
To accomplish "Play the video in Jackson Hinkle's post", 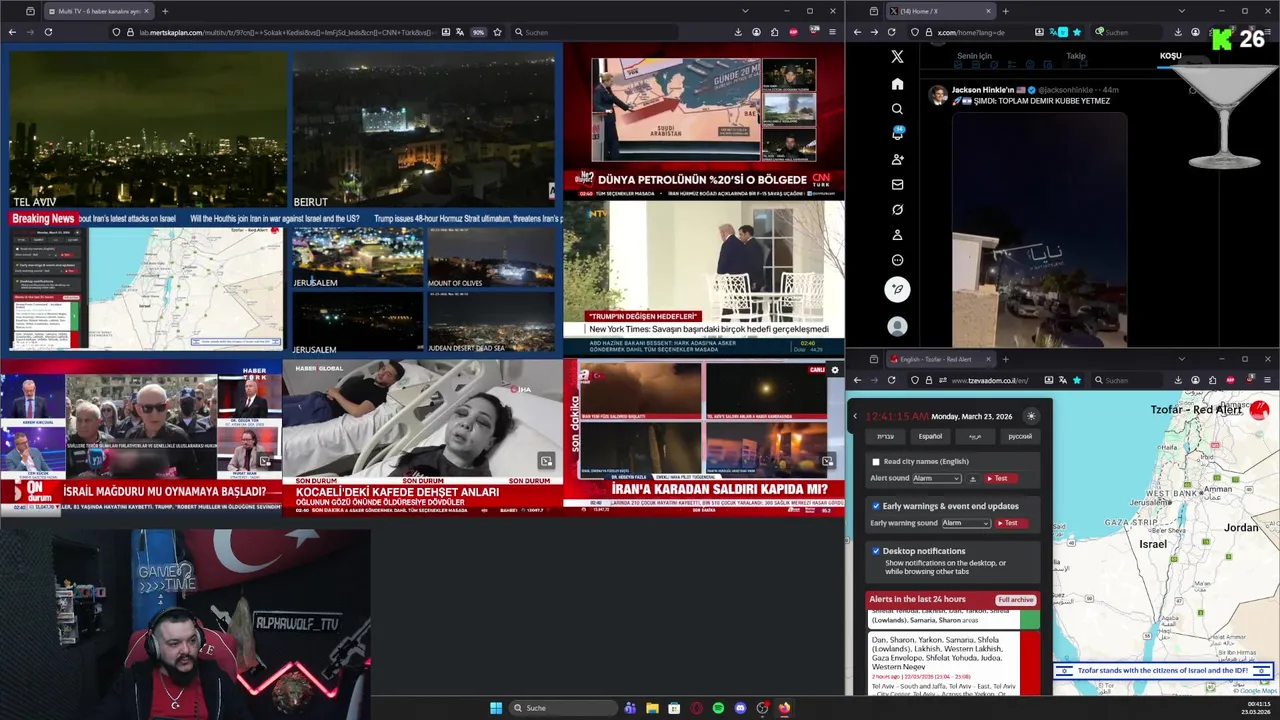I will point(1038,230).
